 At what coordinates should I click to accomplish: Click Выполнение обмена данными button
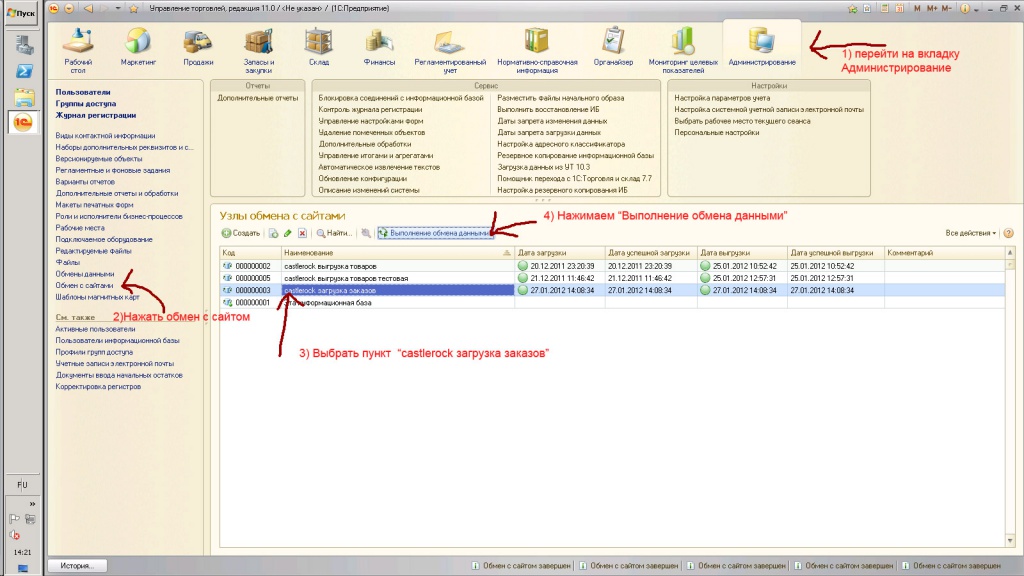point(435,233)
